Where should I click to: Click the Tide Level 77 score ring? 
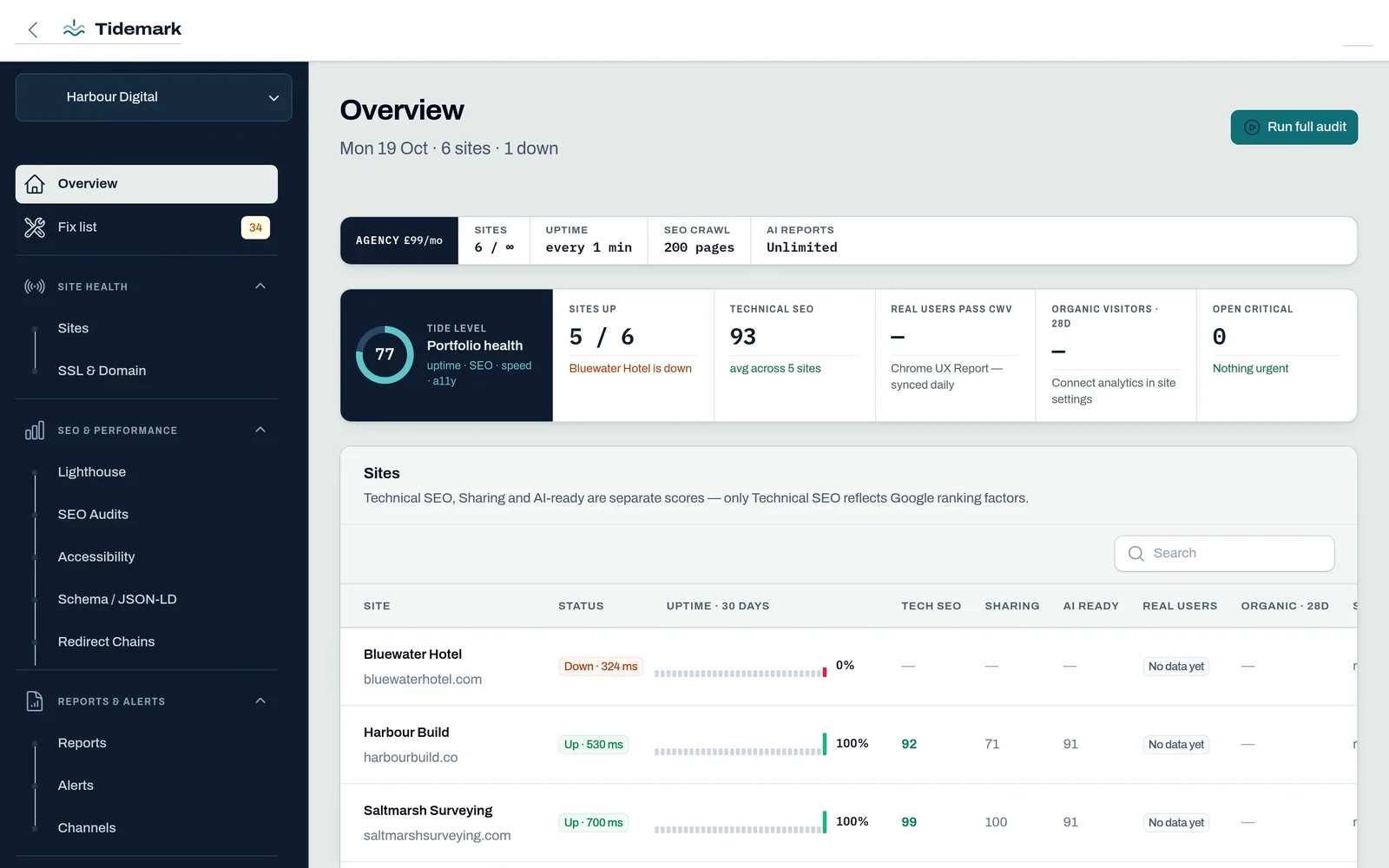coord(385,355)
